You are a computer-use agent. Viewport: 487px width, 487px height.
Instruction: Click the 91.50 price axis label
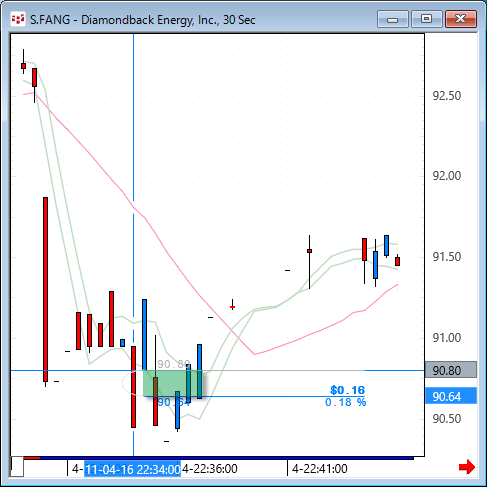[x=447, y=257]
